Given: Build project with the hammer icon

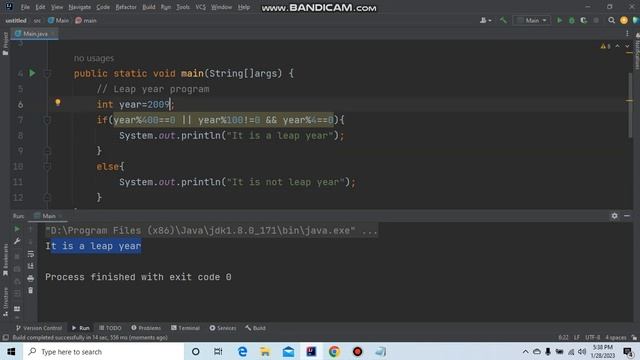Looking at the screenshot, I should (503, 20).
